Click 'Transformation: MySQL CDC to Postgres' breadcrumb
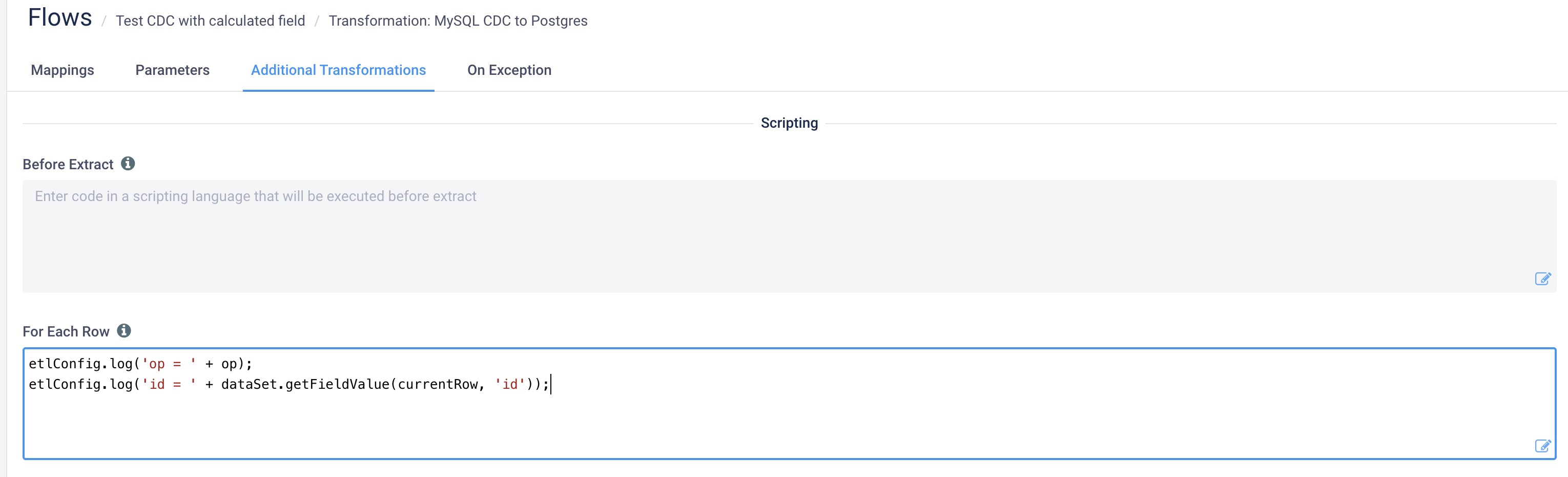This screenshot has width=1568, height=477. tap(458, 21)
